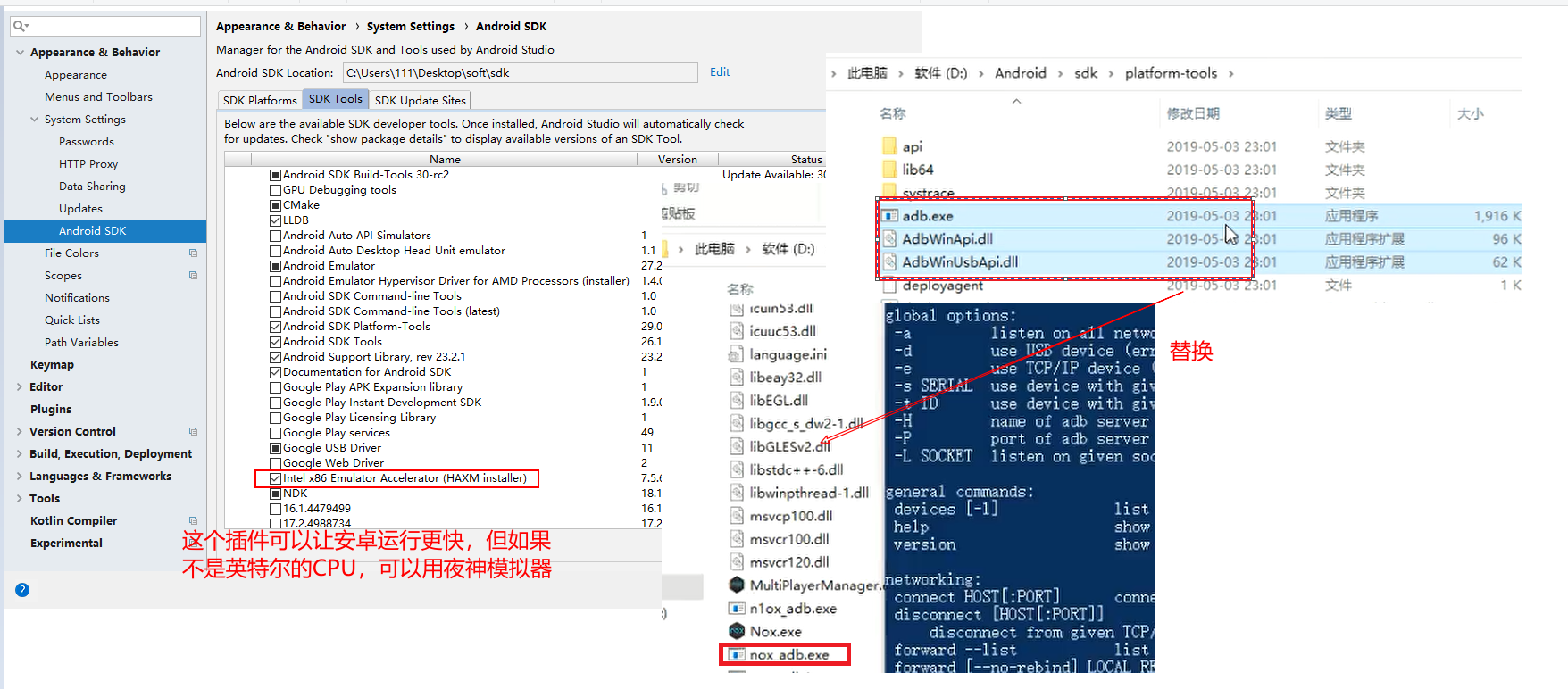Click the project-level icon next to File Colors
Image resolution: width=1568 pixels, height=689 pixels.
coord(193,253)
